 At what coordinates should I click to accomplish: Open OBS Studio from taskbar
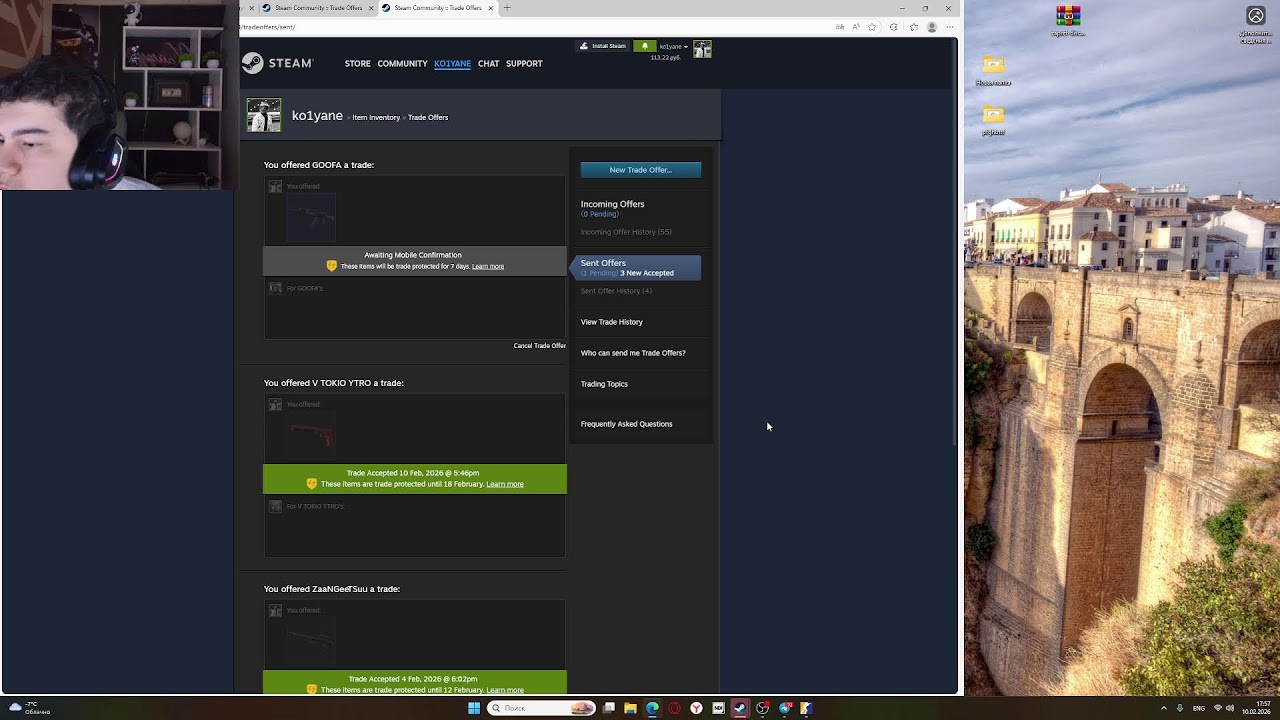tap(762, 708)
